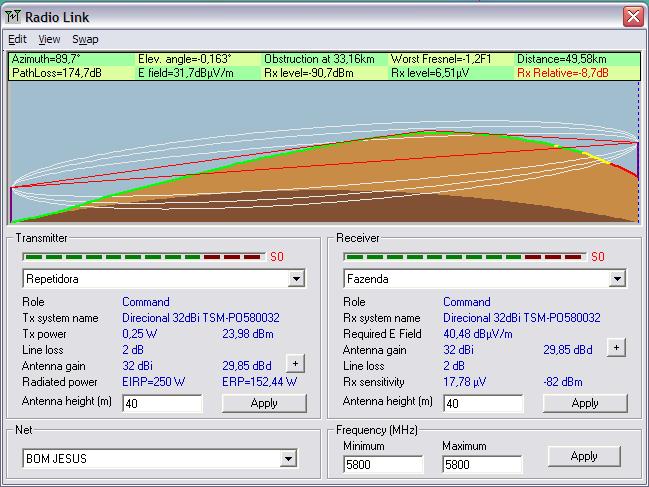649x487 pixels.
Task: Click the plus button beside Transmitter antenna gain
Action: pos(295,364)
